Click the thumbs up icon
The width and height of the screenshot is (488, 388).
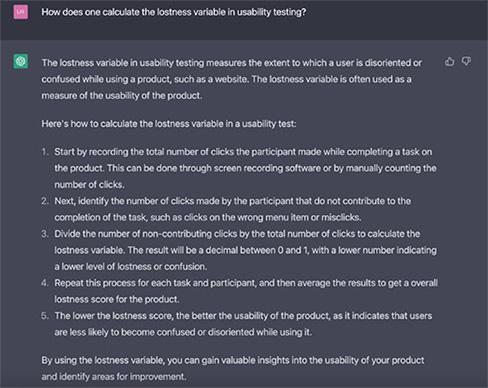[x=449, y=62]
